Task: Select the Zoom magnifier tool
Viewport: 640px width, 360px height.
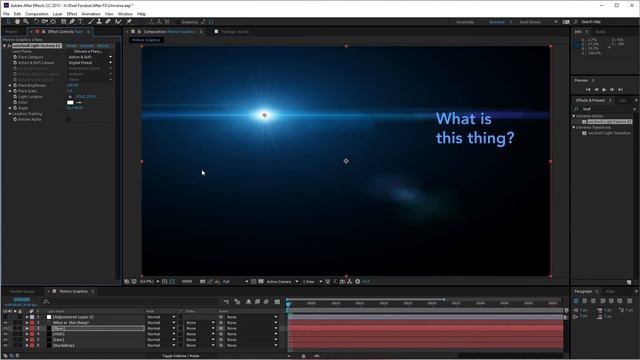Action: 26,22
